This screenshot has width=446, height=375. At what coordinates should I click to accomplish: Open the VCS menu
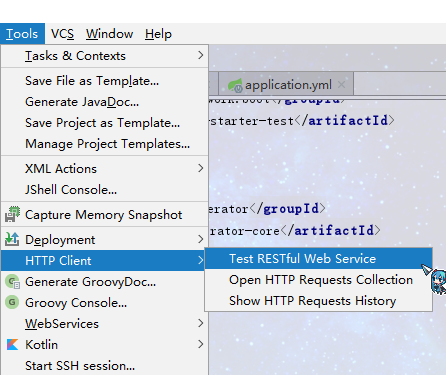point(62,34)
